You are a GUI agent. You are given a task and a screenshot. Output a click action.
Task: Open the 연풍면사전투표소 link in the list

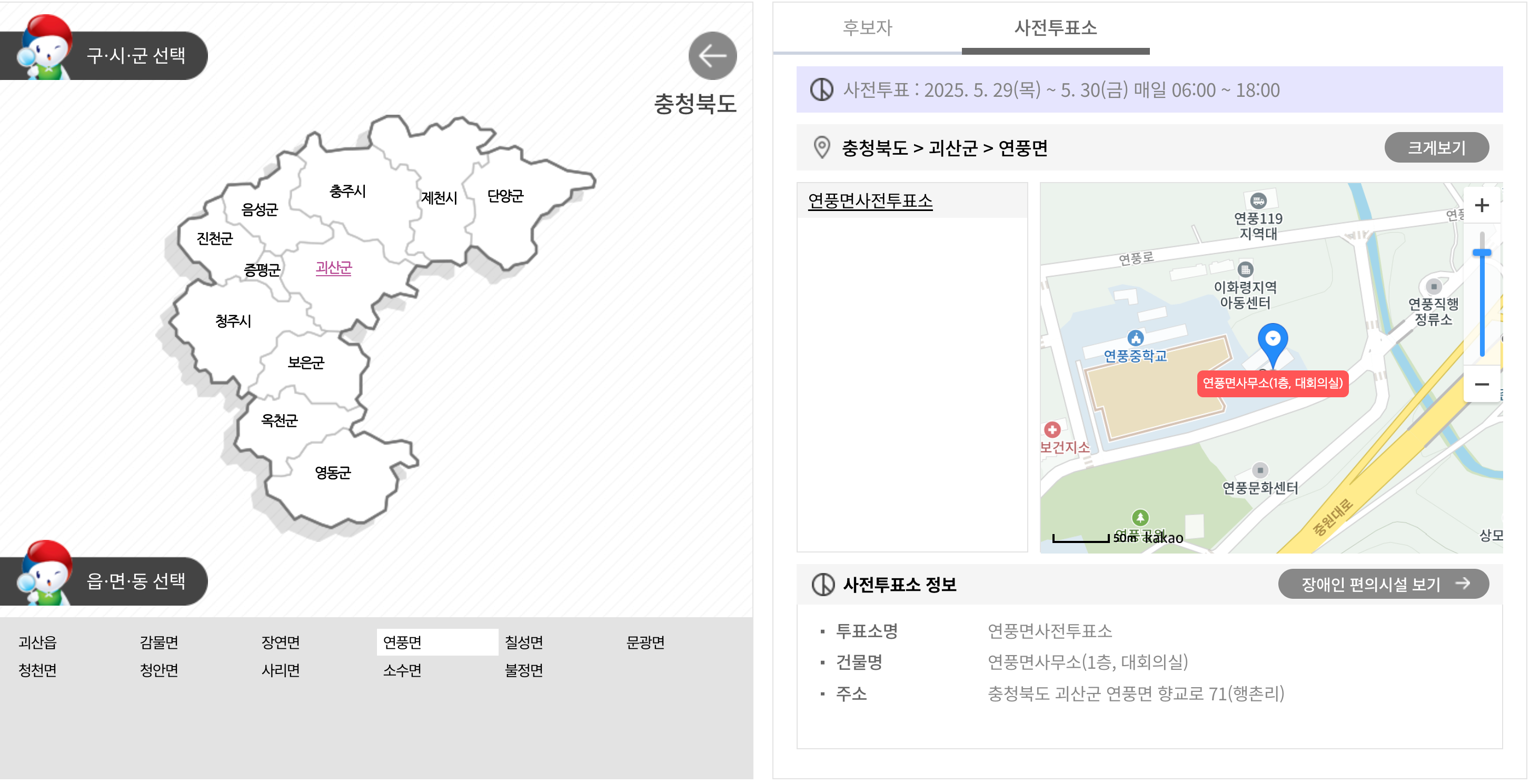click(x=870, y=201)
